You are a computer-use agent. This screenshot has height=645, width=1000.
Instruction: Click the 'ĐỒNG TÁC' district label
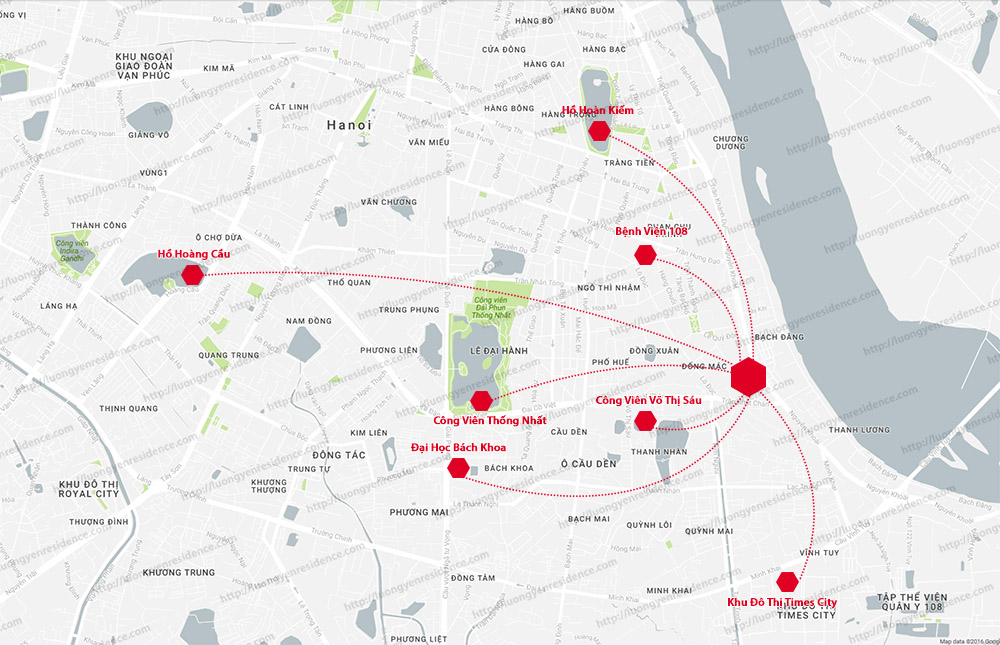tap(339, 455)
